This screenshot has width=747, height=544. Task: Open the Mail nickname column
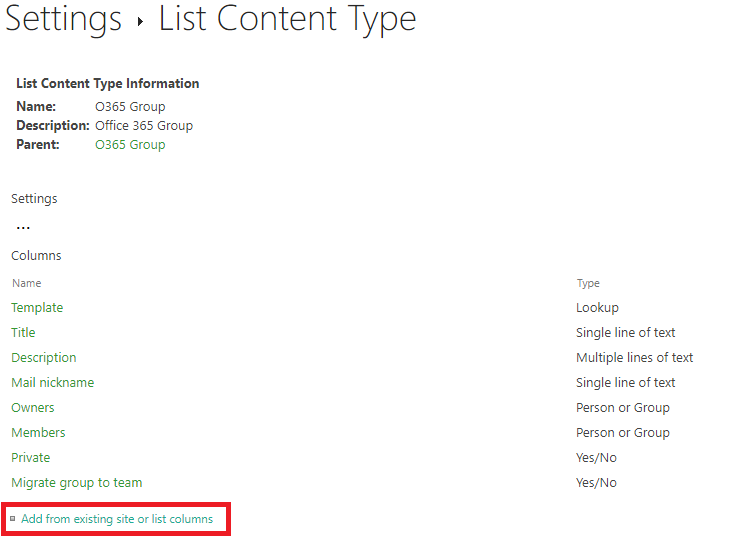point(53,383)
